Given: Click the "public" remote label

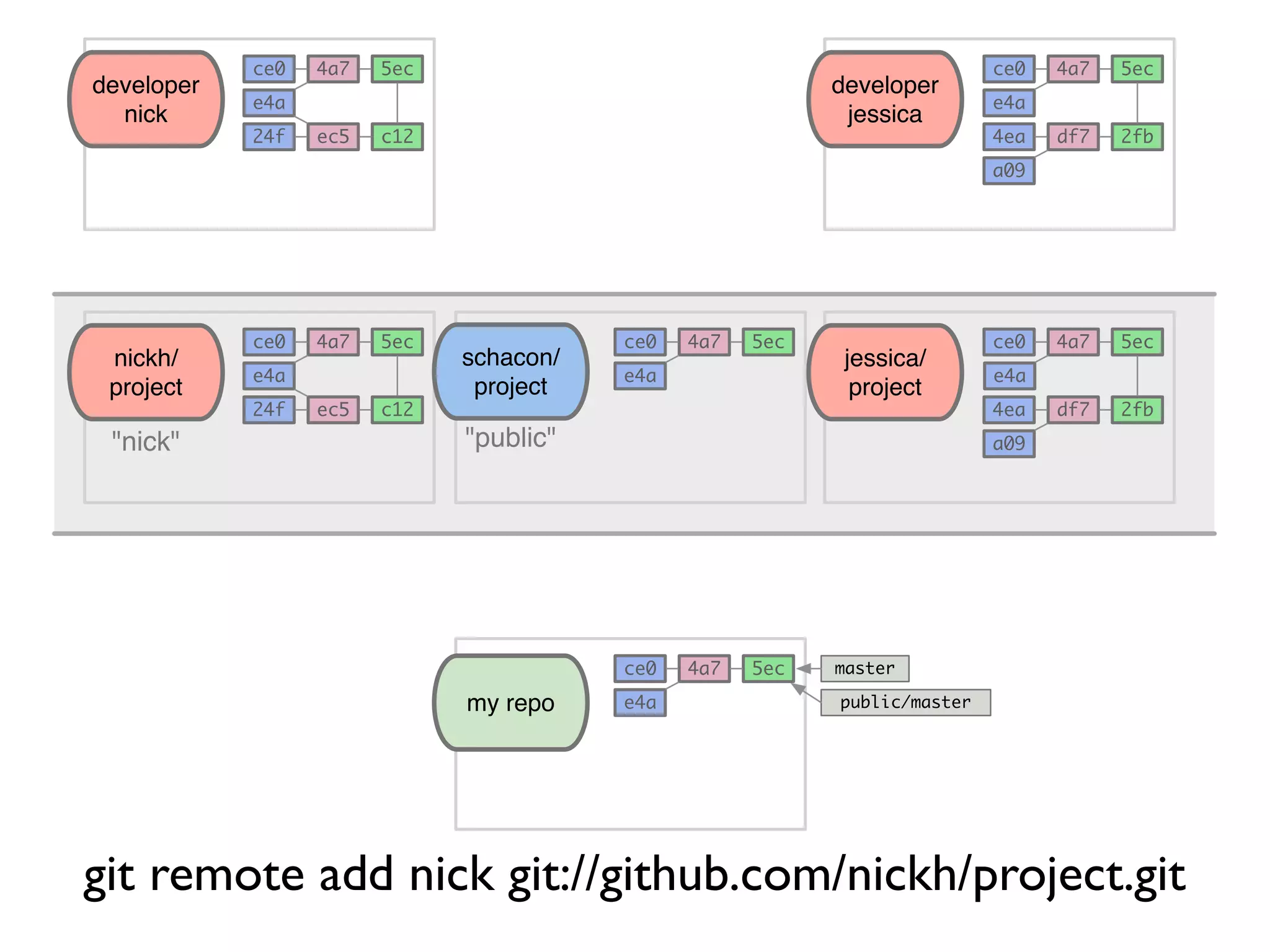Looking at the screenshot, I should pos(510,438).
